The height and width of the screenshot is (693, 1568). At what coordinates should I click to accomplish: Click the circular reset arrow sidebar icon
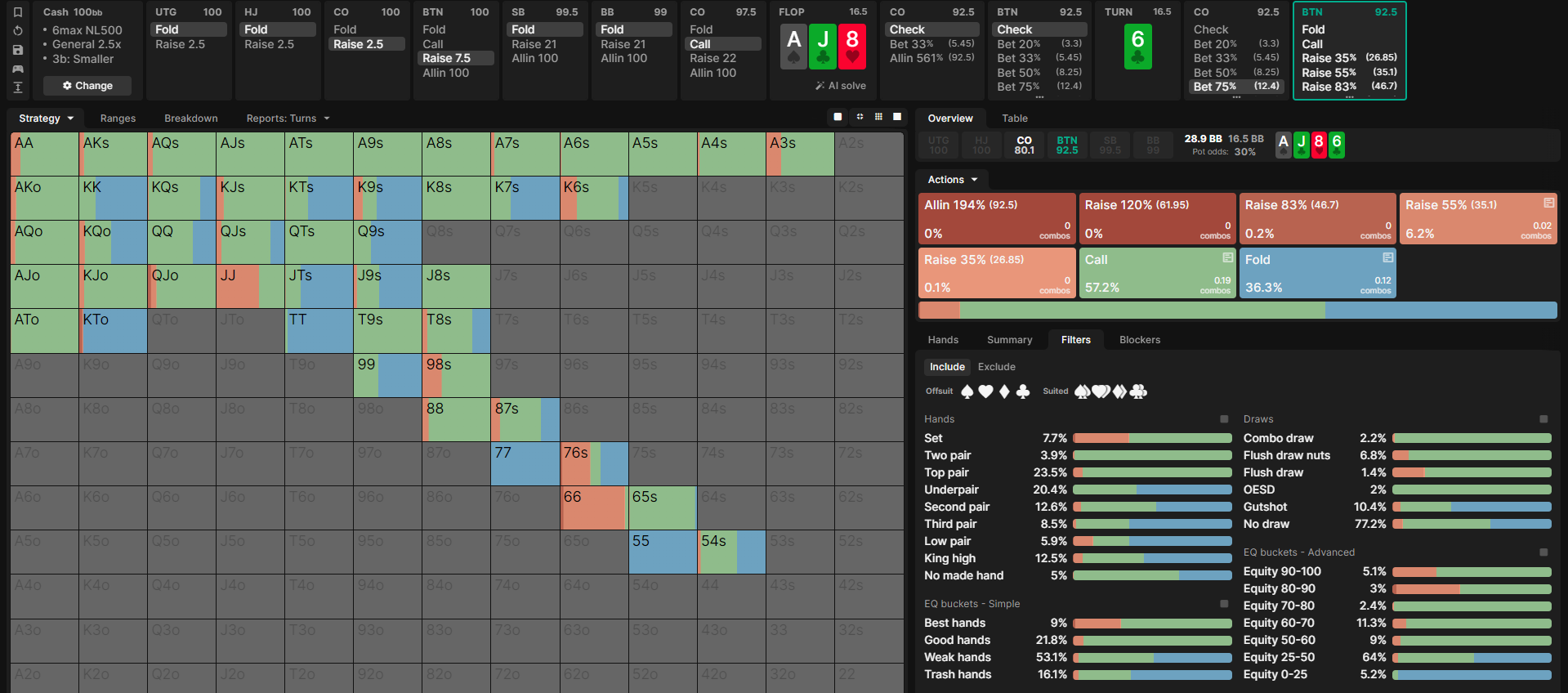click(x=18, y=31)
